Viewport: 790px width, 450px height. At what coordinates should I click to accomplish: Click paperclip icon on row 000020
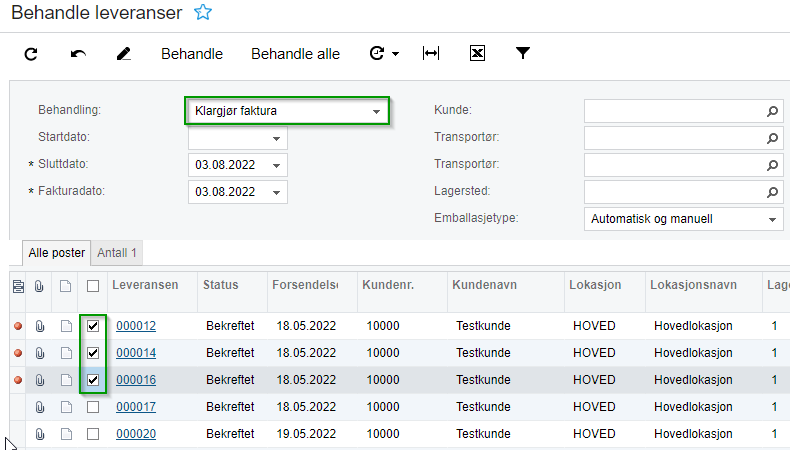pos(39,434)
